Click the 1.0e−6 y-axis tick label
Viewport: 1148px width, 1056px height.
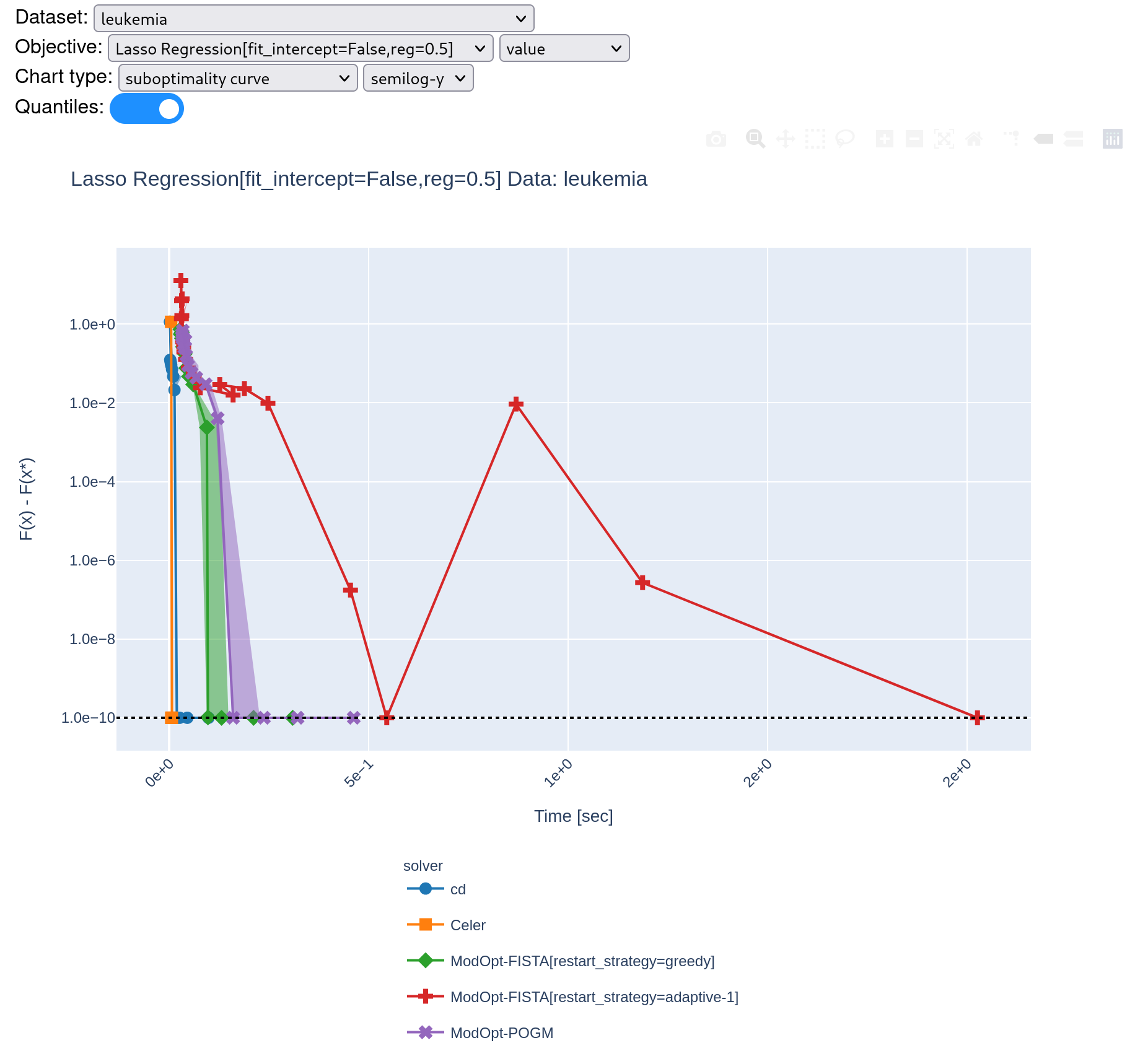click(92, 561)
